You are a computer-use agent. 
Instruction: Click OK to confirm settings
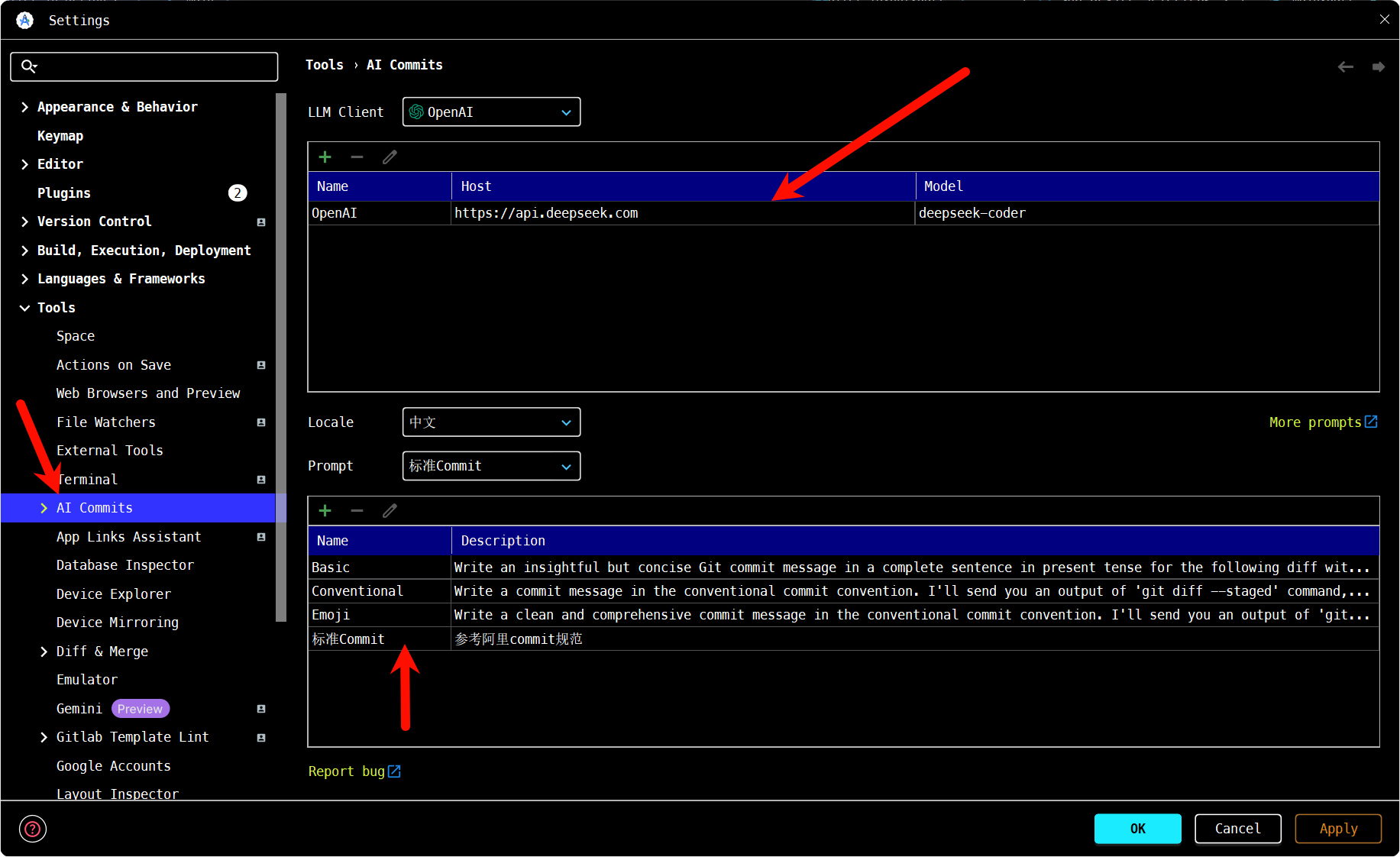coord(1138,829)
